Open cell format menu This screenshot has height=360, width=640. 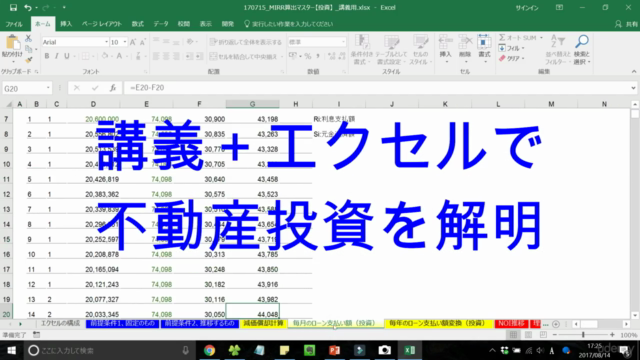(484, 49)
